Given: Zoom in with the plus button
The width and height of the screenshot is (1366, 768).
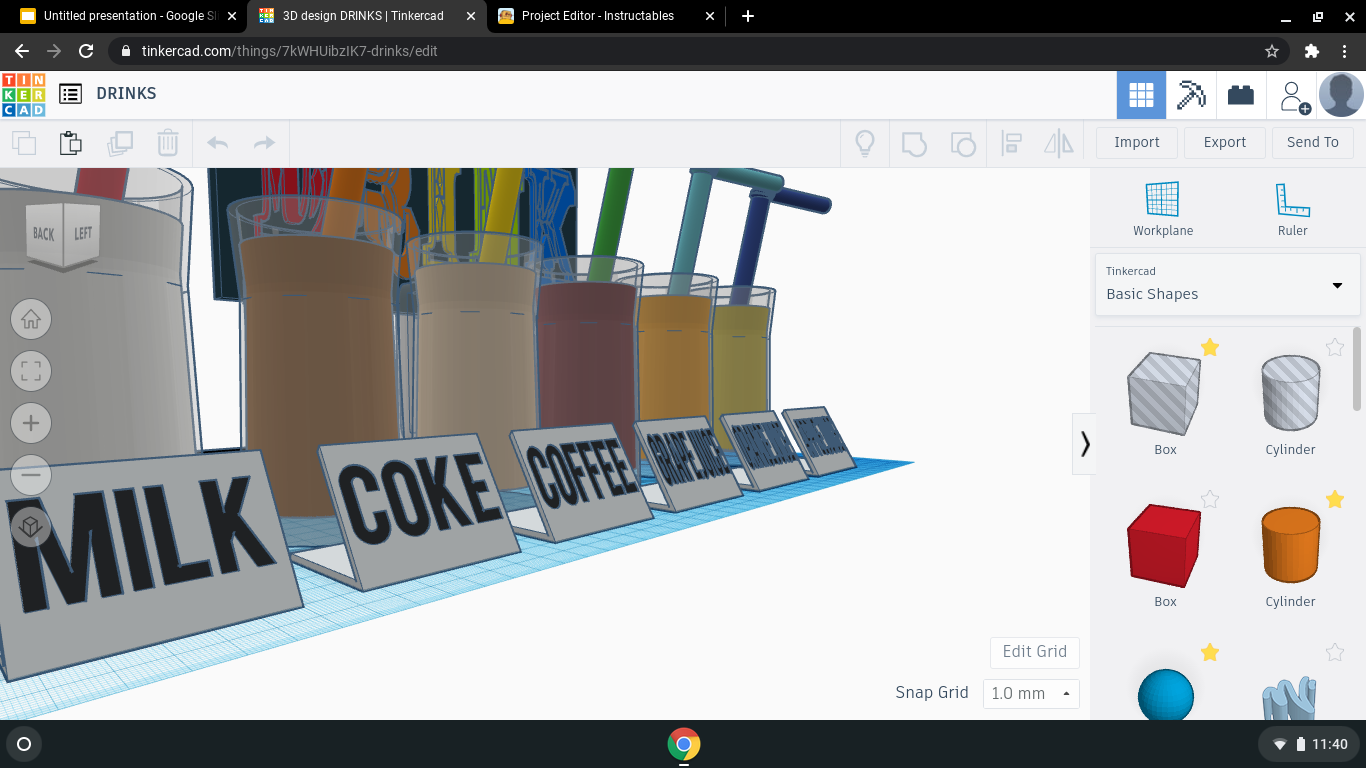Looking at the screenshot, I should click(x=31, y=424).
